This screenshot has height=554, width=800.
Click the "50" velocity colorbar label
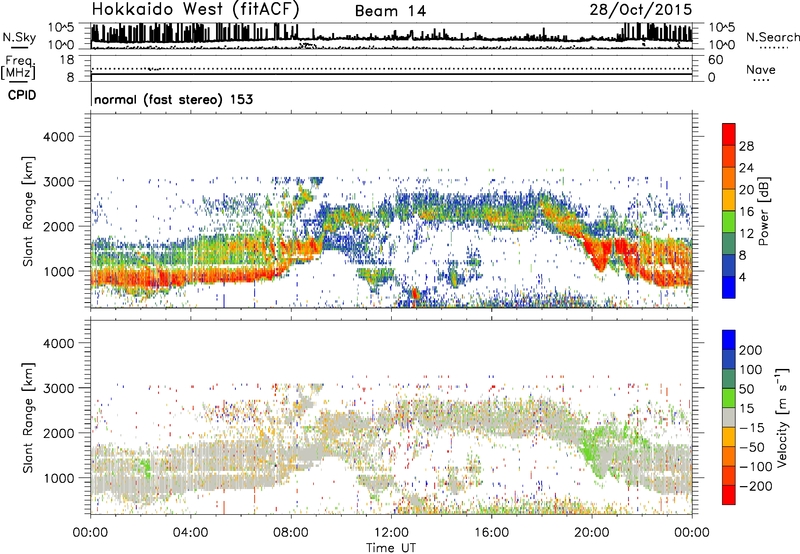[746, 389]
